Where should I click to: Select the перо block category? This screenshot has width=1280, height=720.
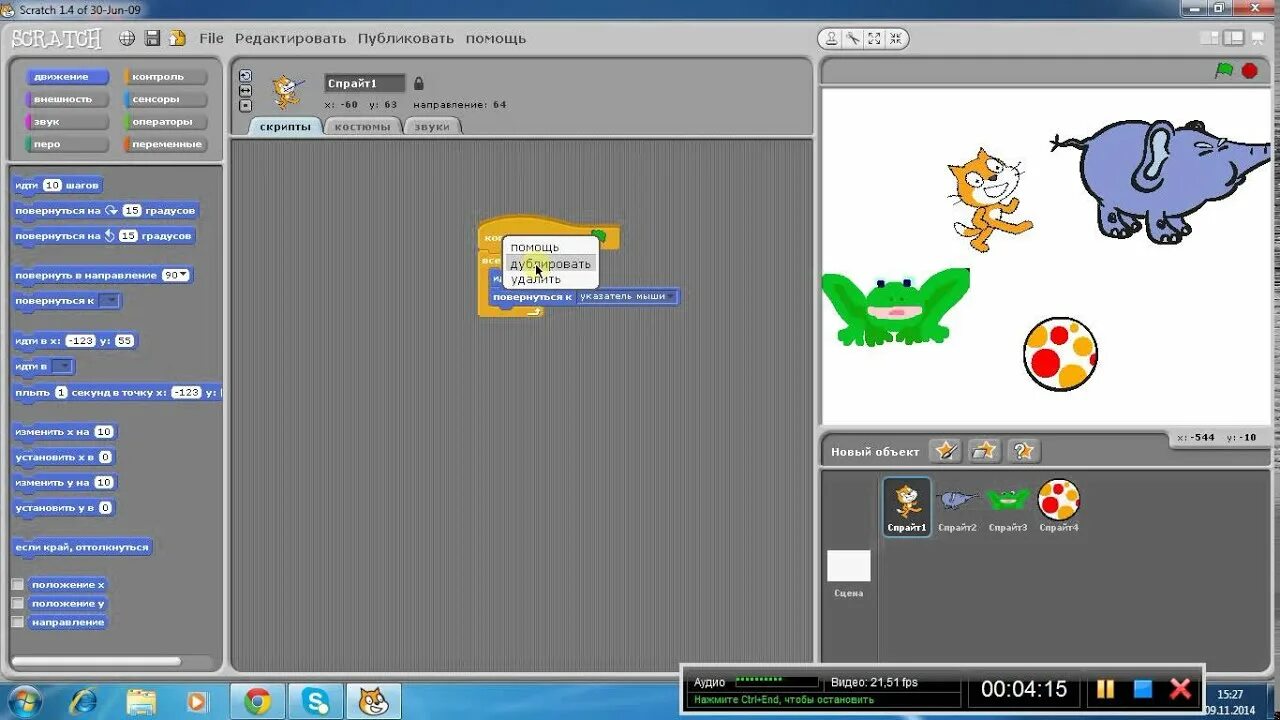[67, 144]
